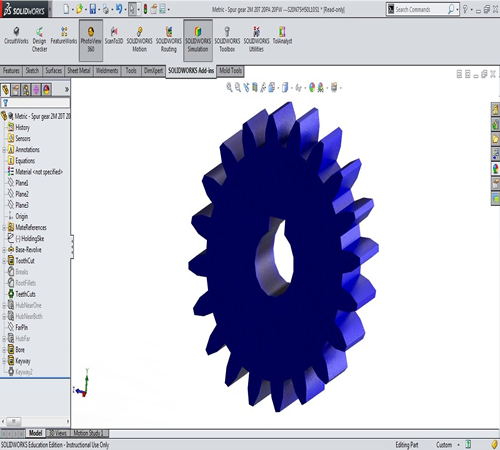This screenshot has width=500, height=450.
Task: Open SOLIDWORKS Routing add-in
Action: point(169,39)
